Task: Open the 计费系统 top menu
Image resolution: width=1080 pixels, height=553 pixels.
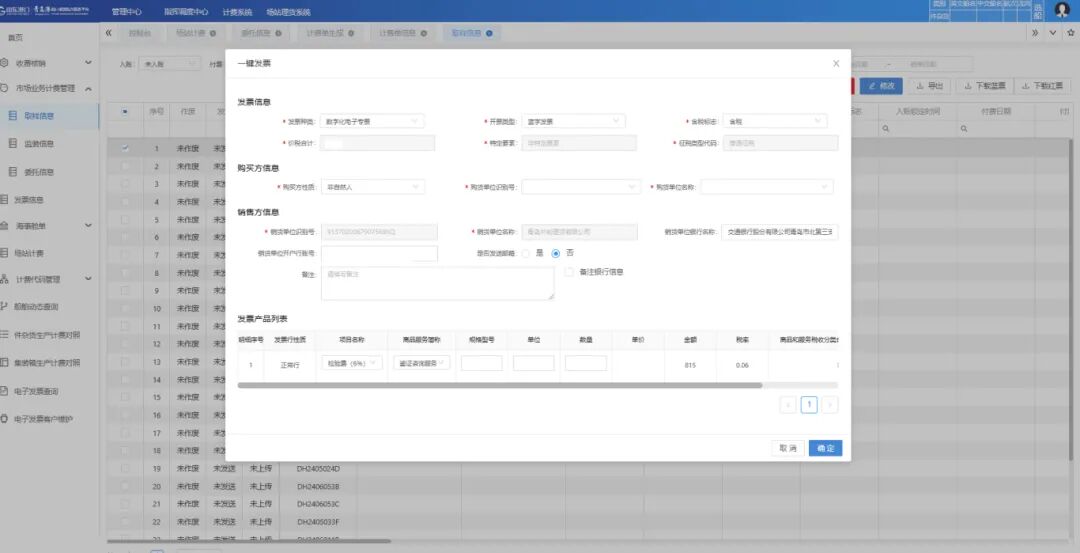Action: pyautogui.click(x=237, y=12)
